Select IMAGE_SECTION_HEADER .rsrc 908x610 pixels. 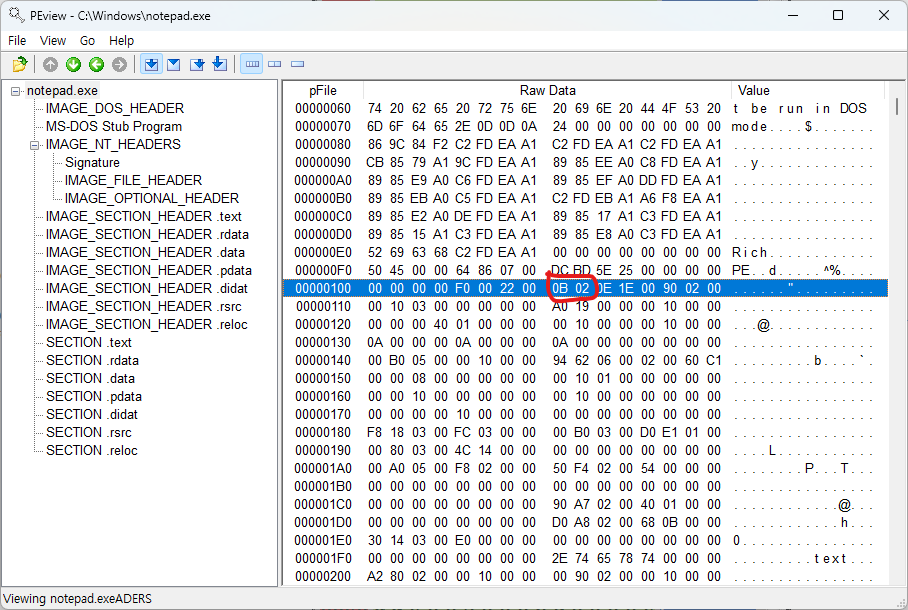[144, 306]
